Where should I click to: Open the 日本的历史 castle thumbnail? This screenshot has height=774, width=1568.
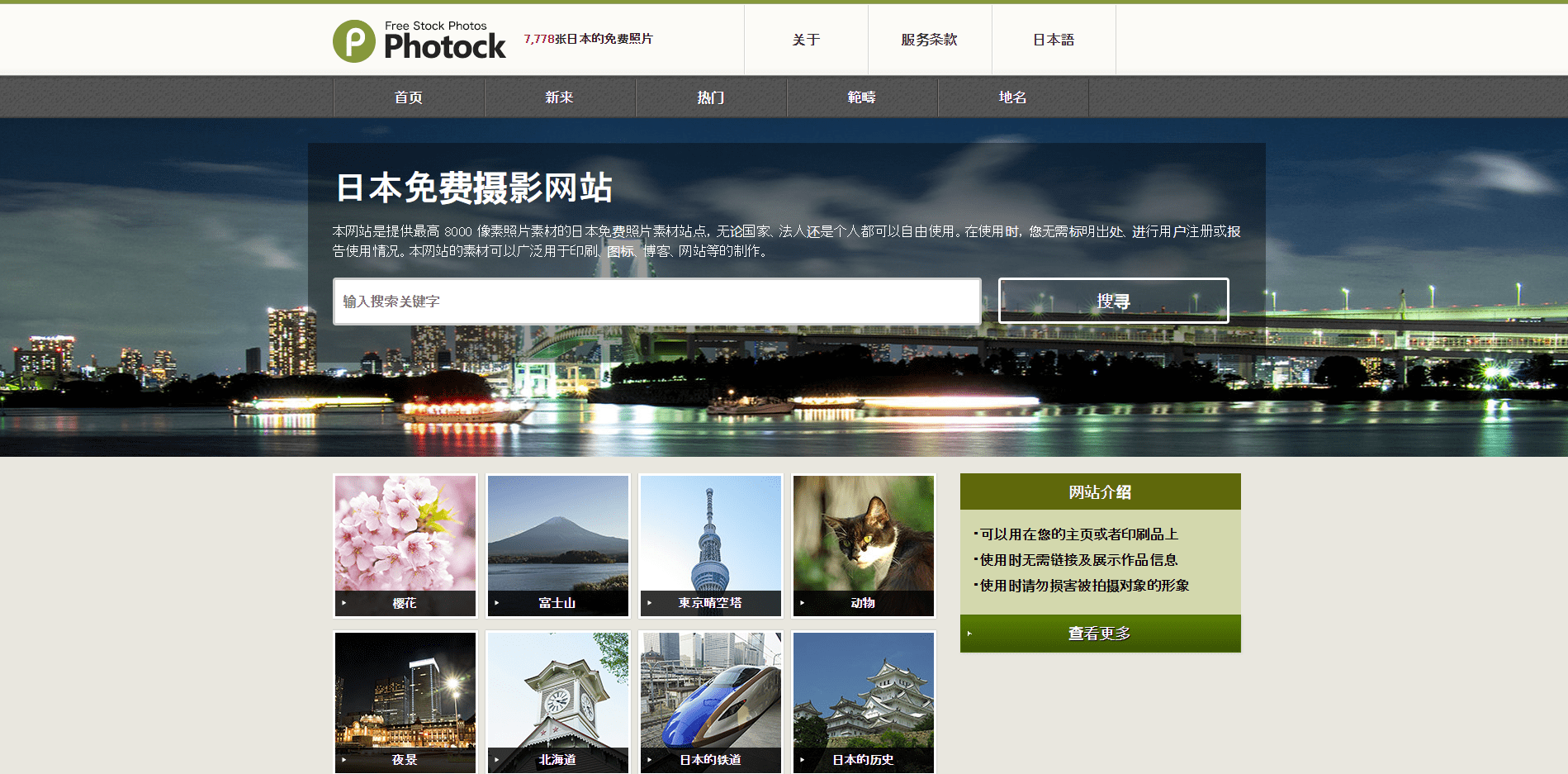point(864,702)
